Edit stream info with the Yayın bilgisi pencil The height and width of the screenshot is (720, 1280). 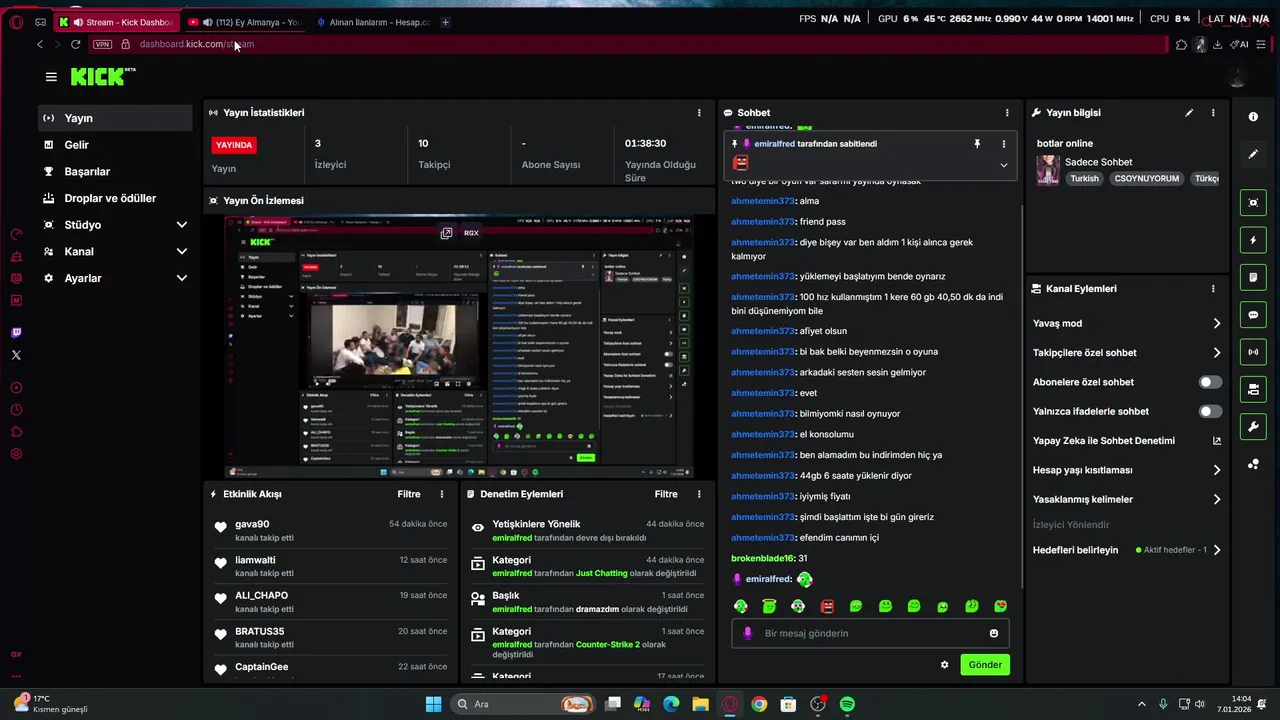[1189, 113]
